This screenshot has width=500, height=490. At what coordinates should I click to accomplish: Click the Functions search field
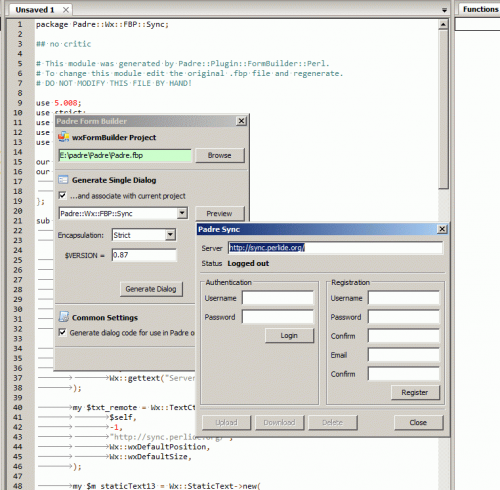pyautogui.click(x=477, y=24)
